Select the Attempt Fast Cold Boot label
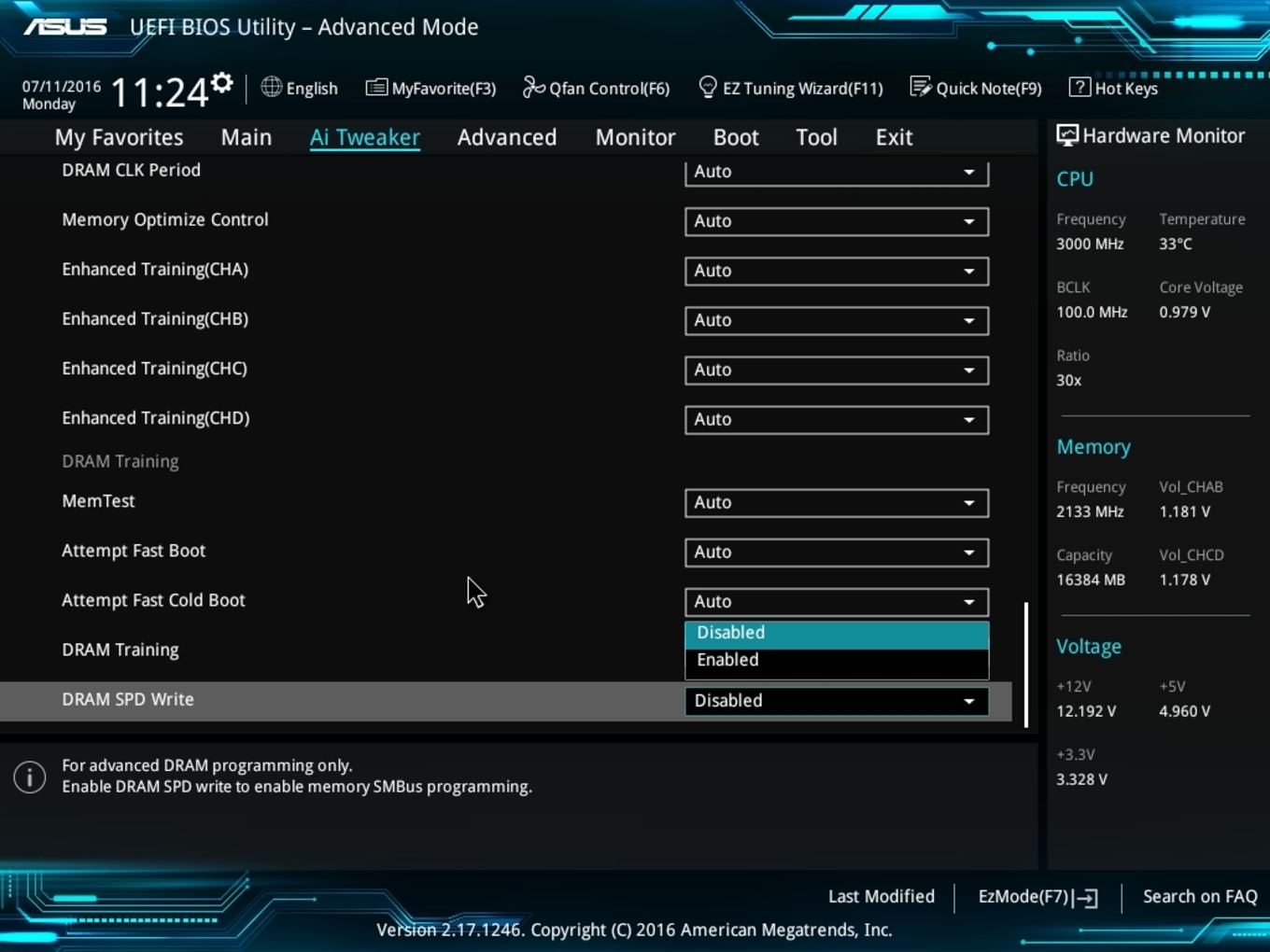Screen dimensions: 1270x952 coord(153,600)
